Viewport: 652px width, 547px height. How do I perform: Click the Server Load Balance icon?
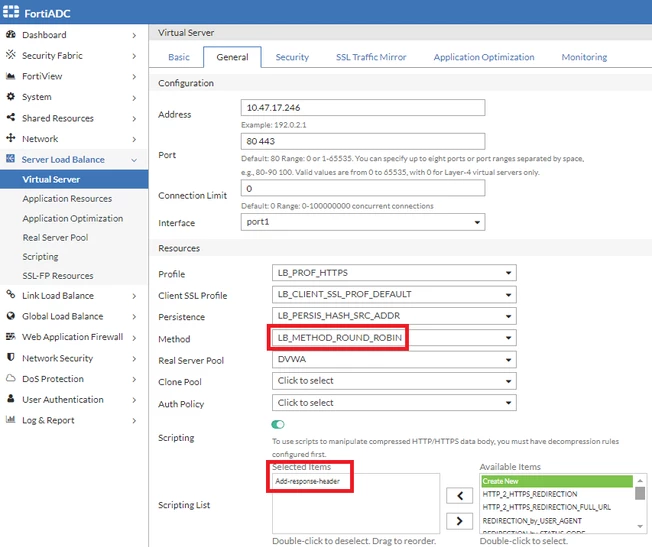coord(11,158)
